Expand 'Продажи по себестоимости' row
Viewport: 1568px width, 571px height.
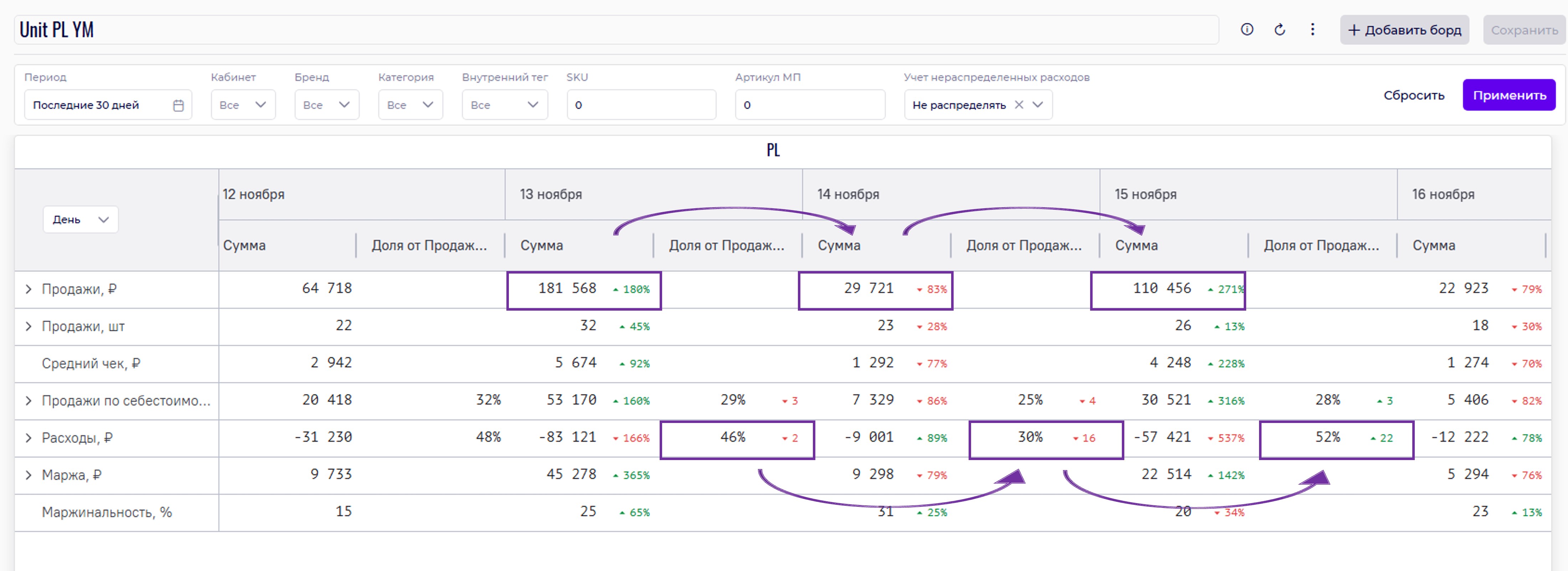pyautogui.click(x=28, y=401)
